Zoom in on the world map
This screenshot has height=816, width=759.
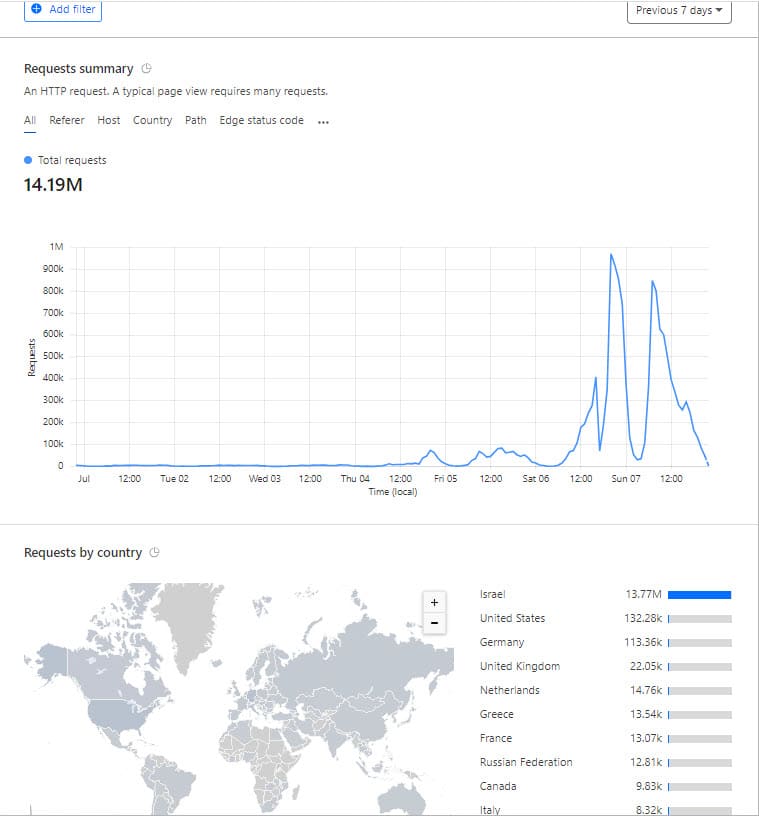pos(434,603)
